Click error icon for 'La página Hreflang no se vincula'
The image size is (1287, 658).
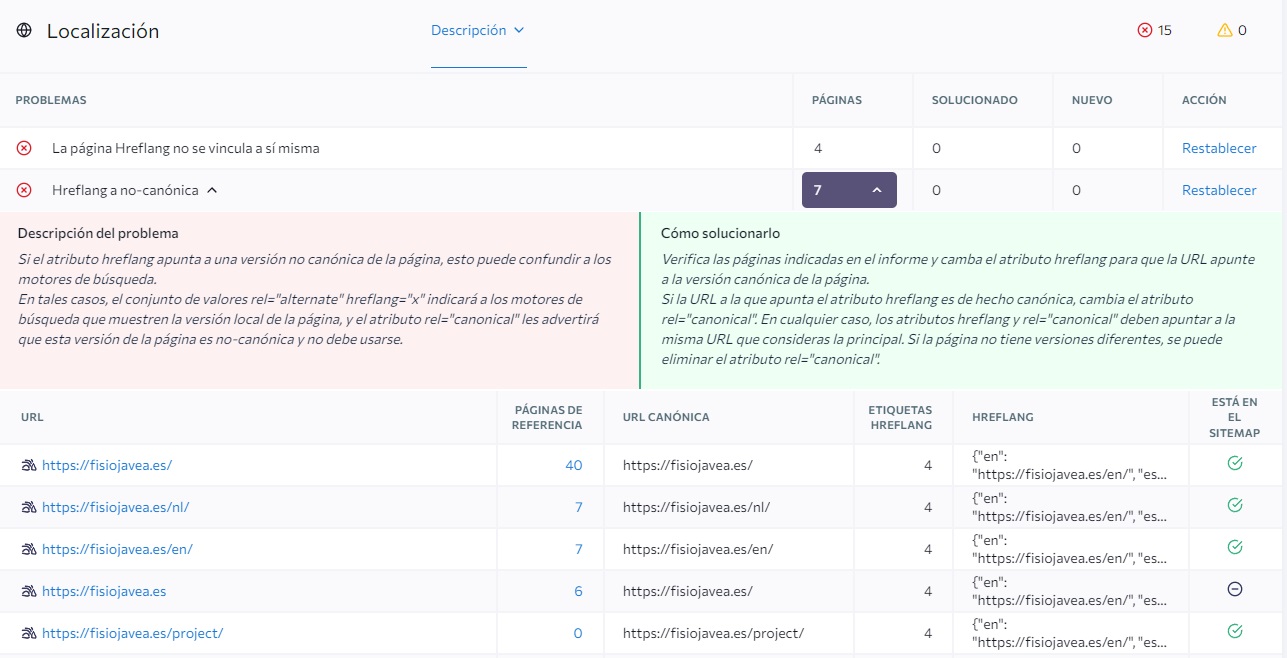[24, 148]
